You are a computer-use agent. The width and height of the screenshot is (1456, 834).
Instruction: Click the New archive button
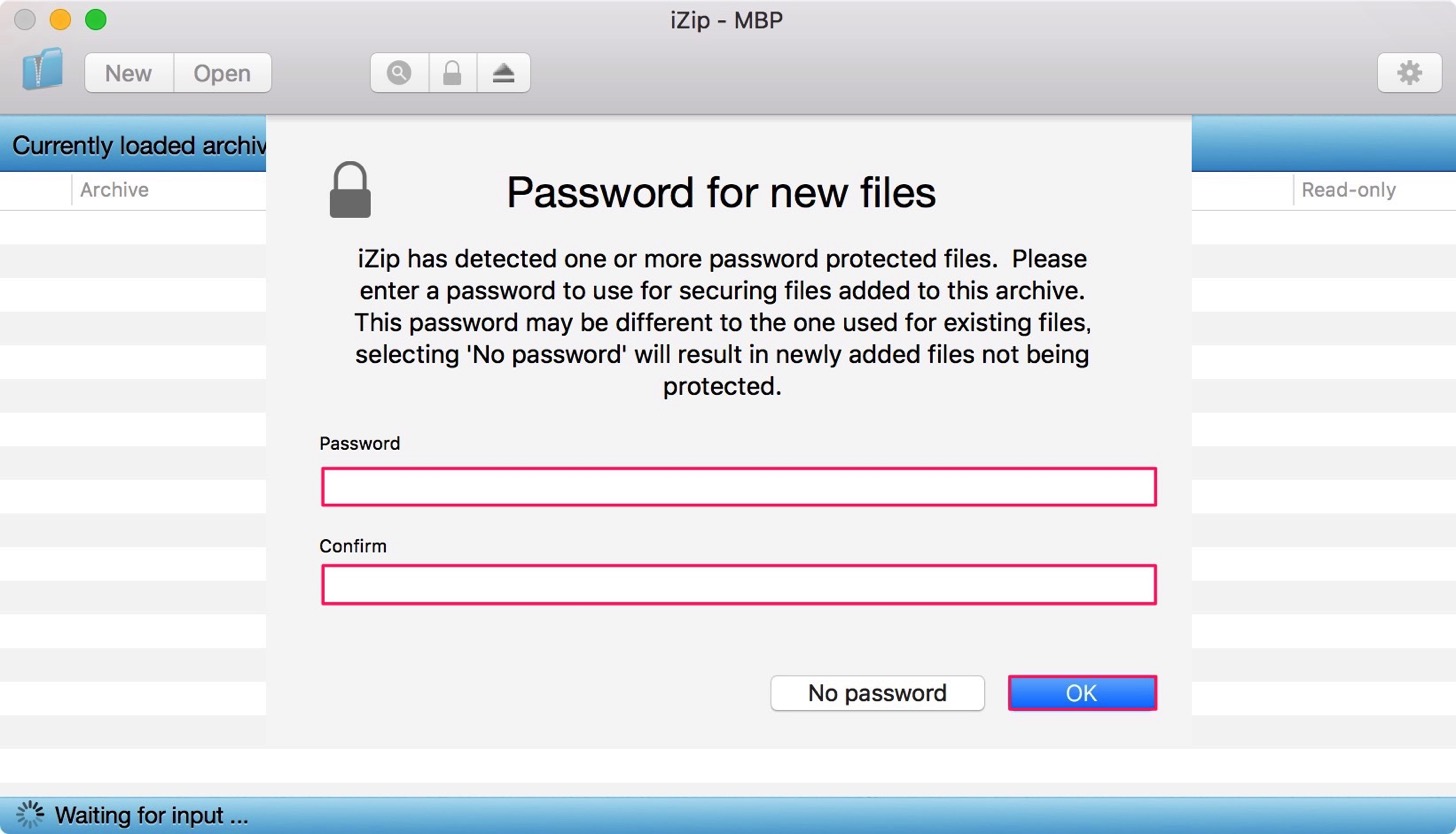click(129, 73)
